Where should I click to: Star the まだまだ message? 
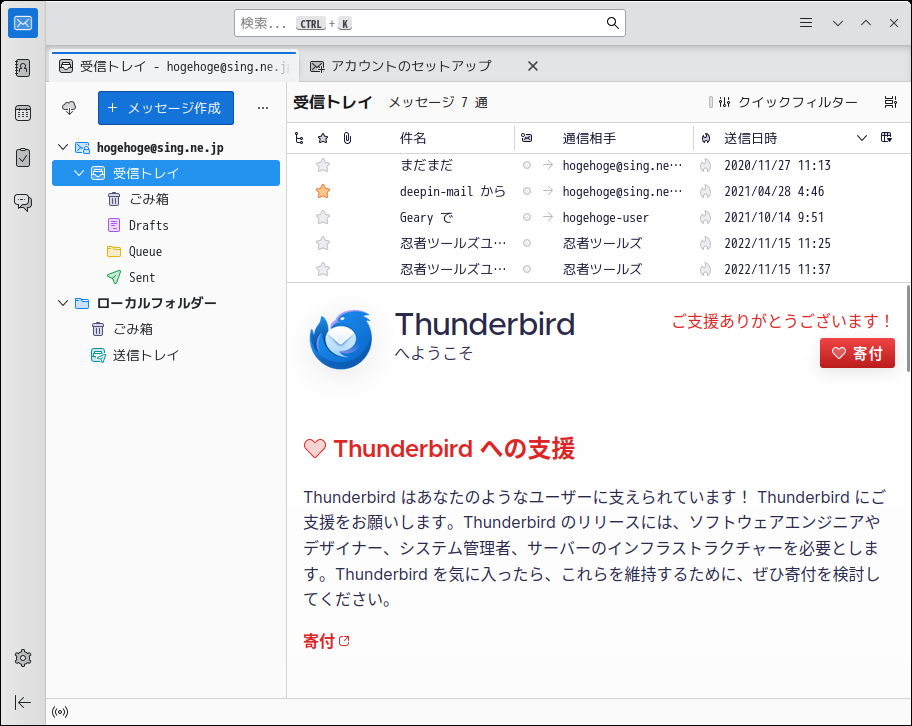[323, 165]
